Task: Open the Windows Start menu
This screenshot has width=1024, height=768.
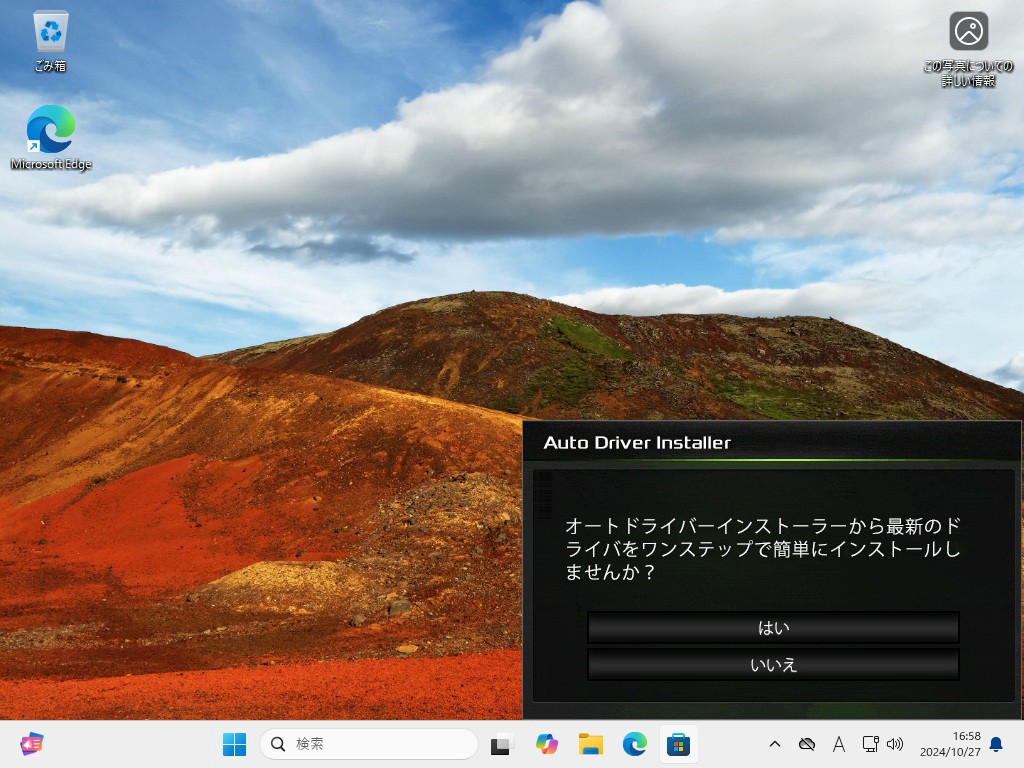Action: [235, 744]
